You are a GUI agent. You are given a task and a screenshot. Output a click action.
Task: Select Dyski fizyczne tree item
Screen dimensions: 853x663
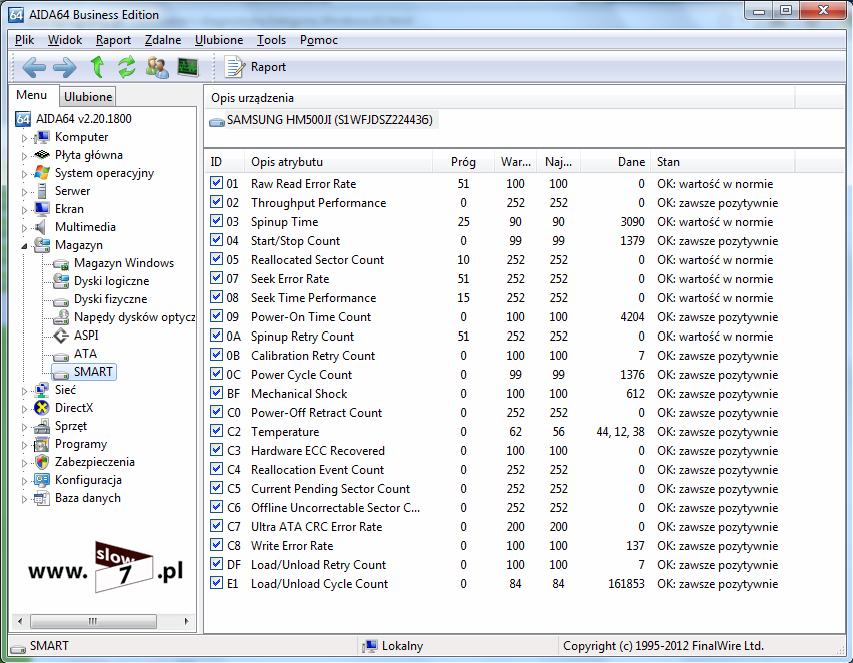[x=110, y=299]
